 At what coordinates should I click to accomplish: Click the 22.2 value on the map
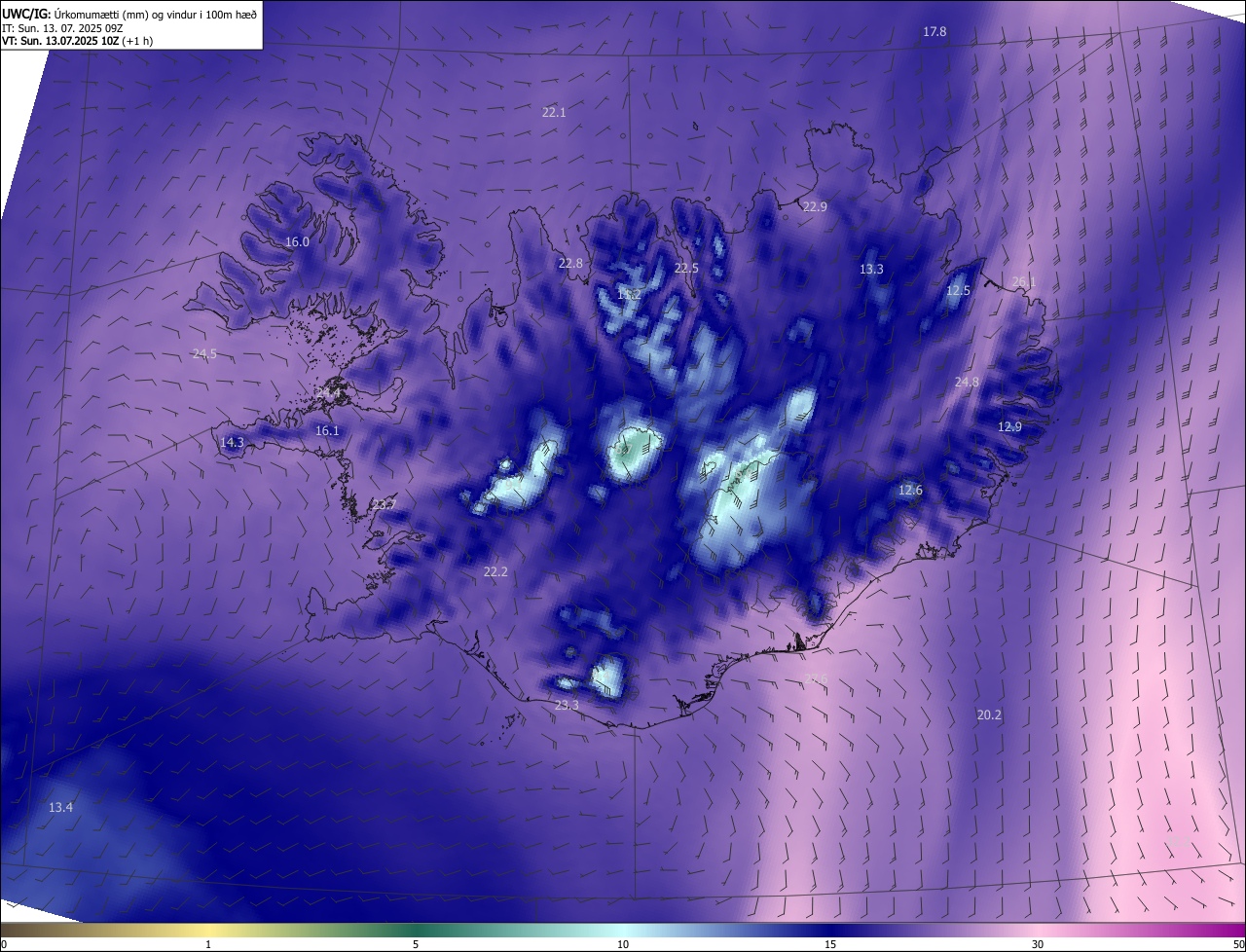[495, 572]
